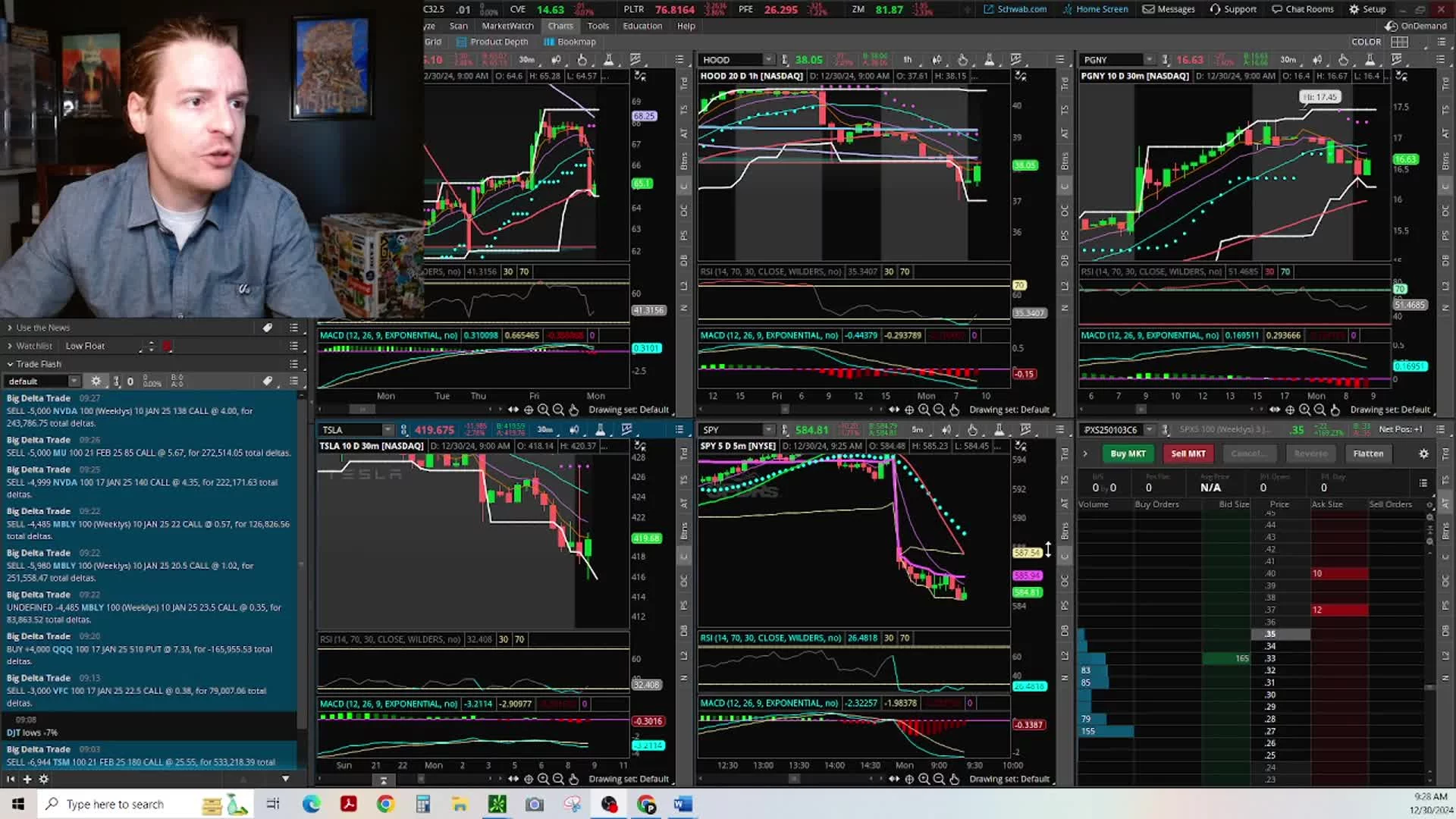Open HOOD chart actions list menu
Viewport: 1456px width, 819px height.
[1059, 59]
